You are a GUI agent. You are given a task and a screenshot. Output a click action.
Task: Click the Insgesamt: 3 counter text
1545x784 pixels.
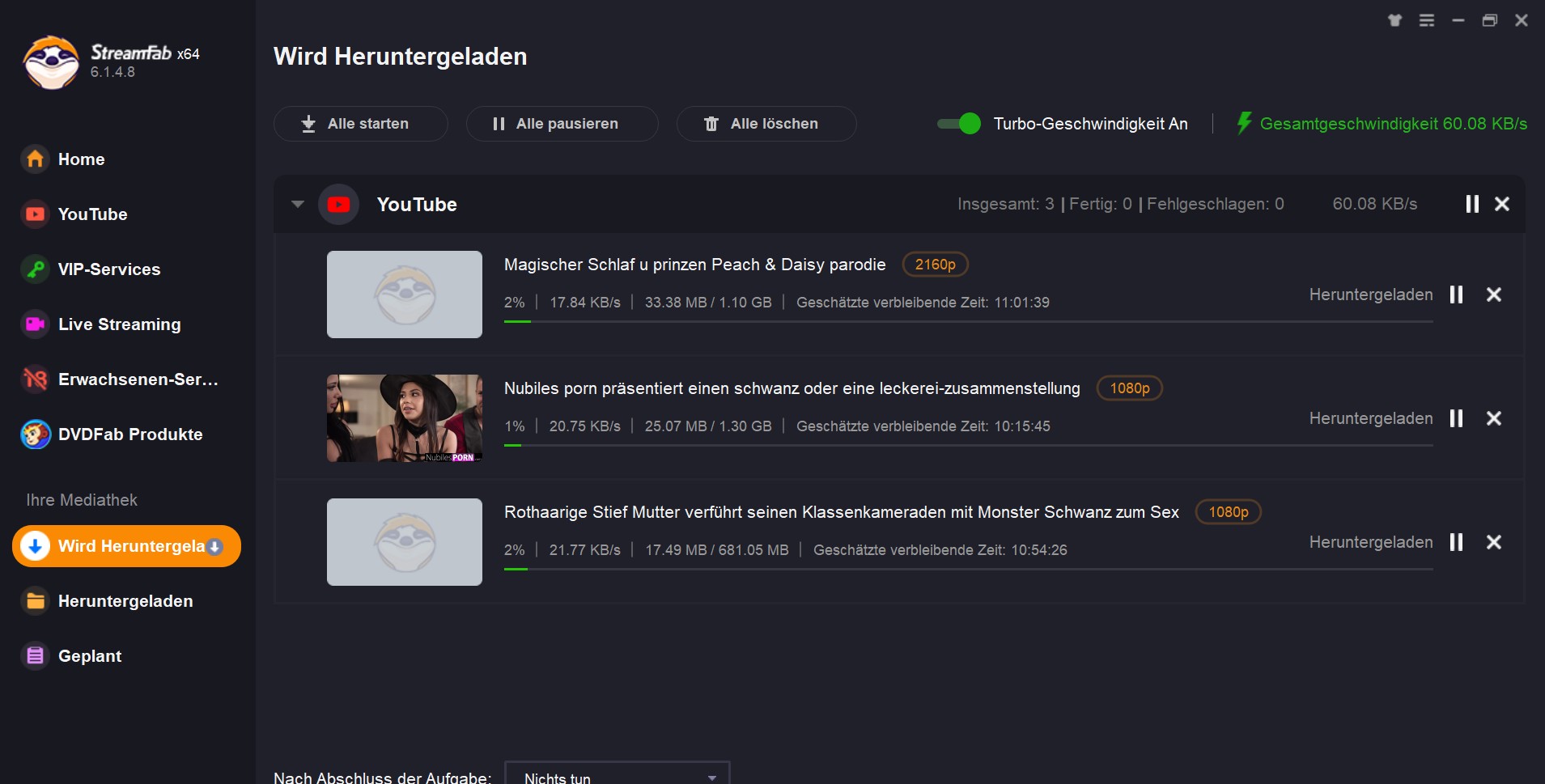(x=1006, y=204)
